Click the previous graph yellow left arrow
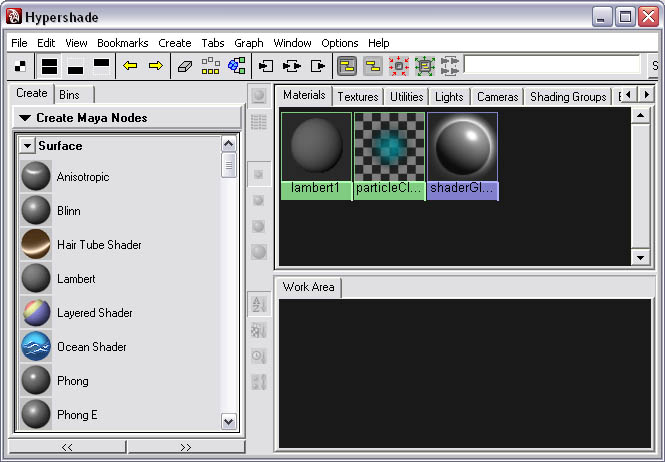The height and width of the screenshot is (462, 665). (x=130, y=66)
